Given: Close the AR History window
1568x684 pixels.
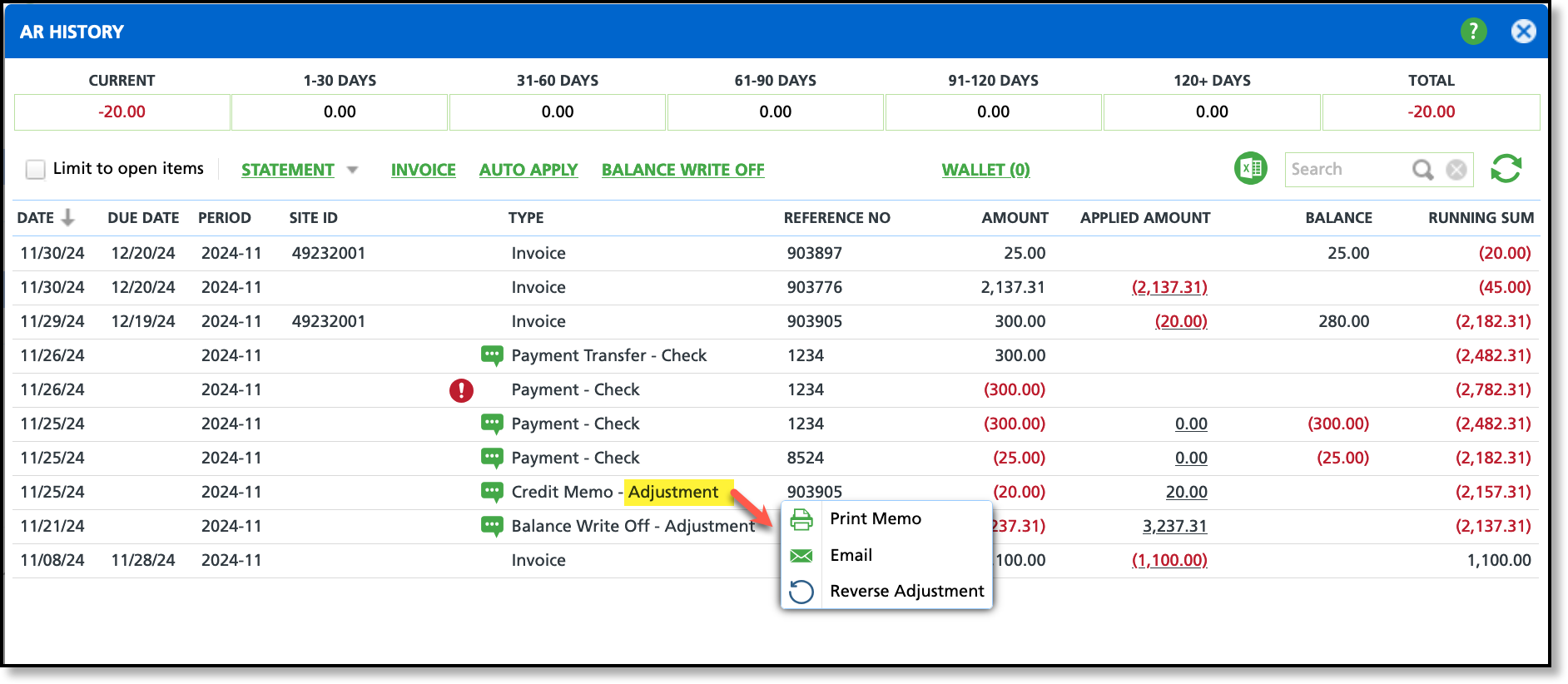Looking at the screenshot, I should coord(1523,32).
